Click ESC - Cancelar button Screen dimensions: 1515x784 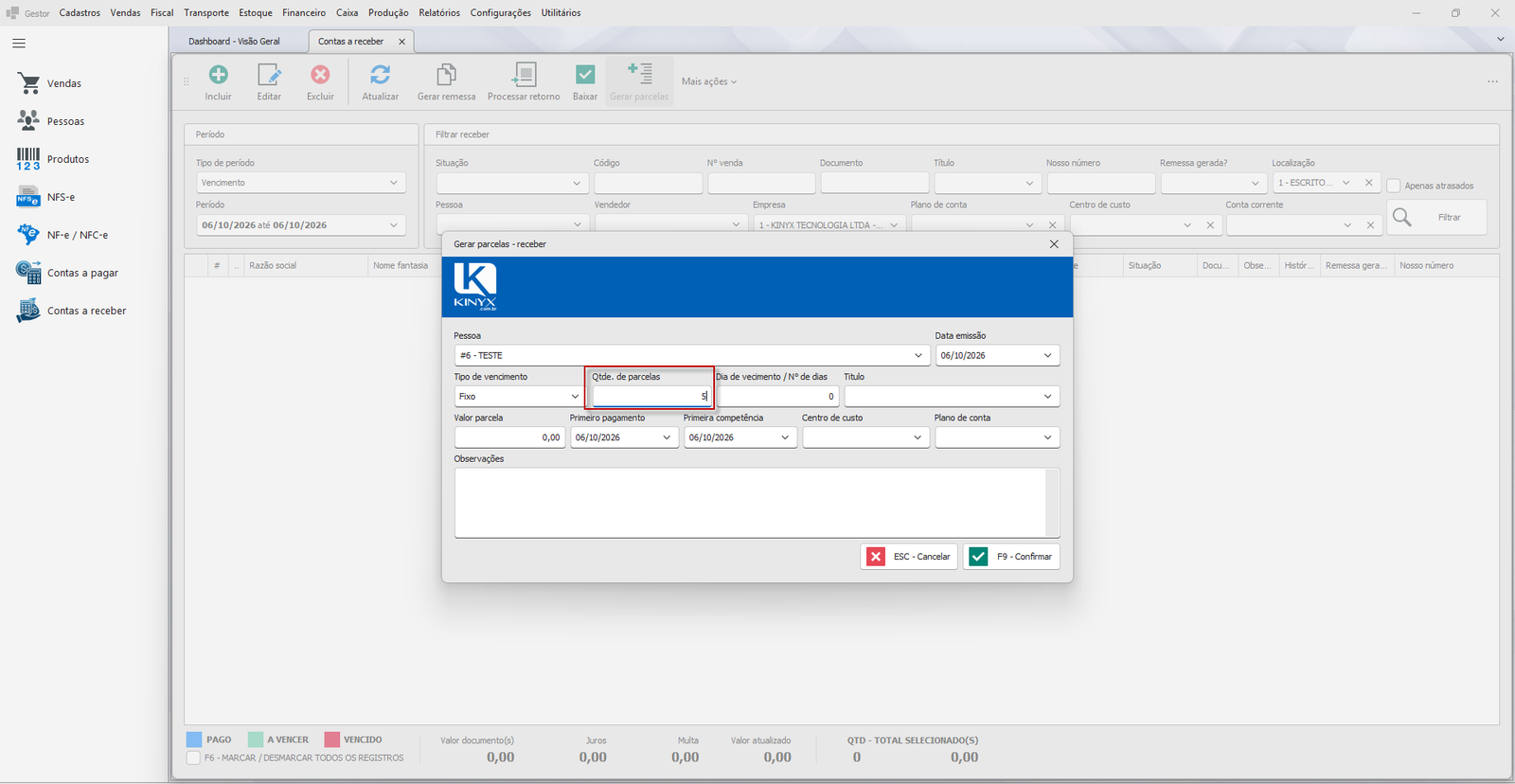click(x=909, y=557)
